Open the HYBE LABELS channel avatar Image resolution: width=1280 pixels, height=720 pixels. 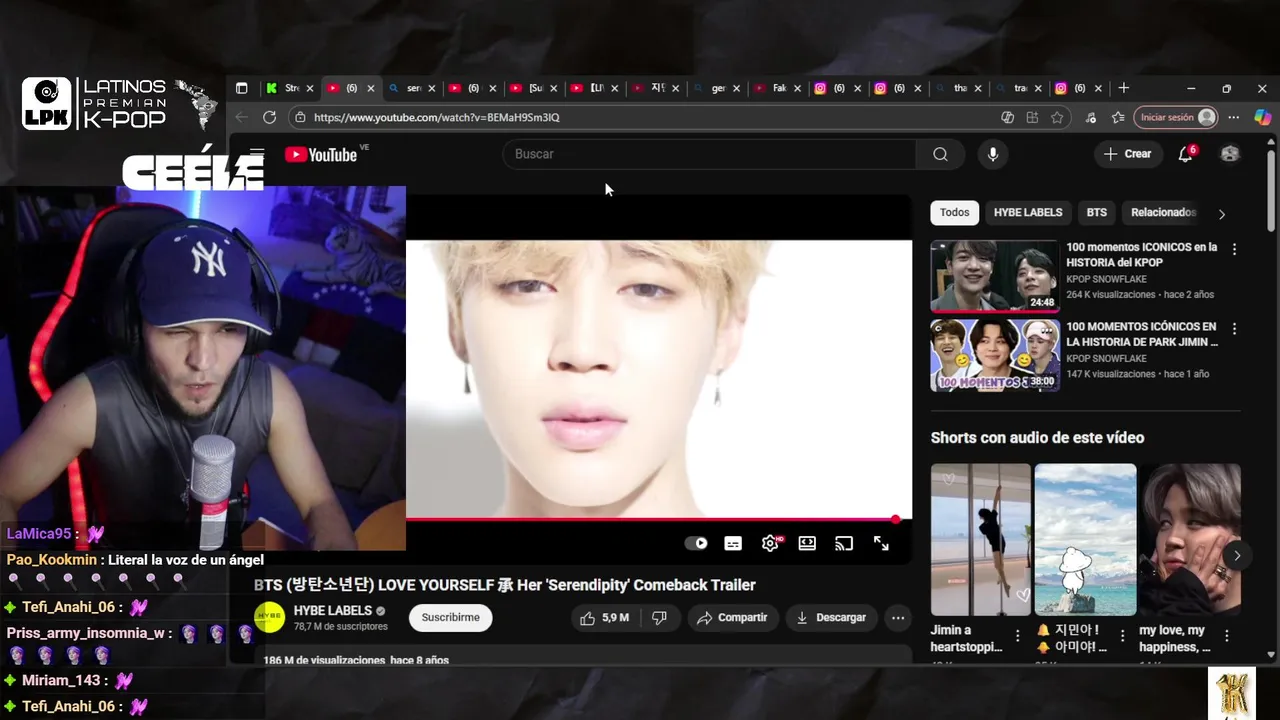[269, 618]
